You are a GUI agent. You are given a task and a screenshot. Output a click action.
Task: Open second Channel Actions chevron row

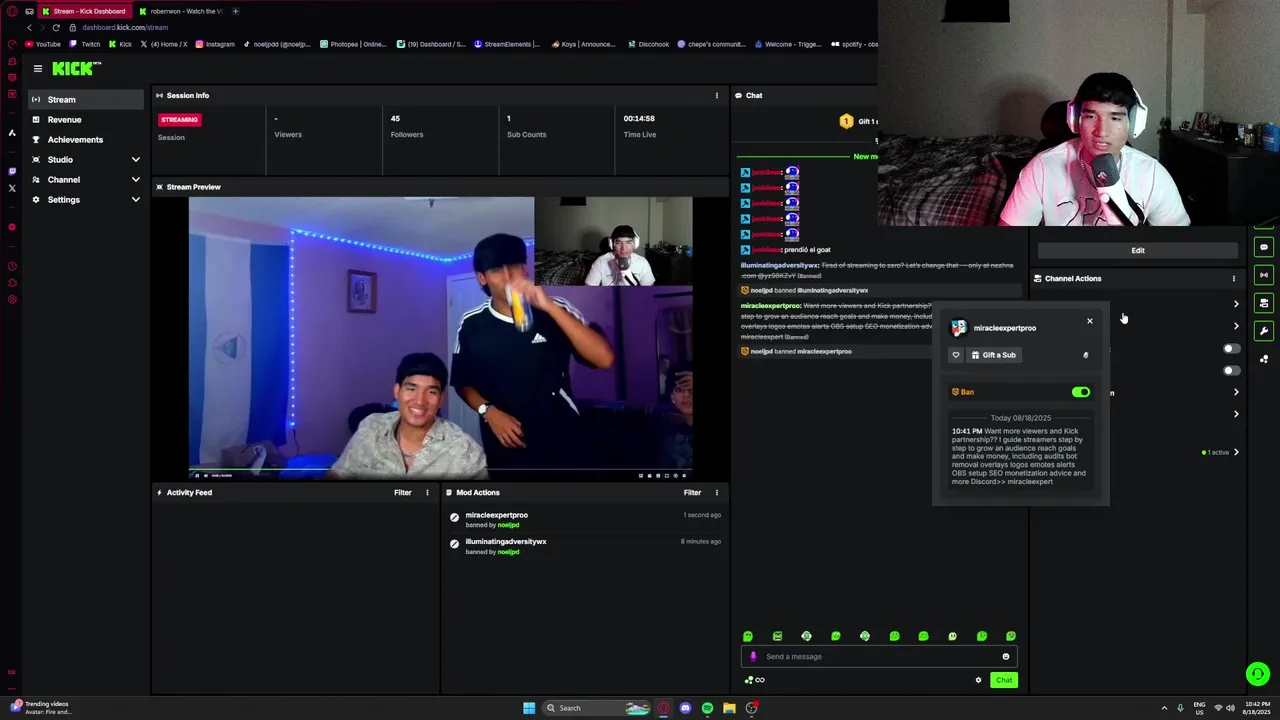coord(1236,326)
